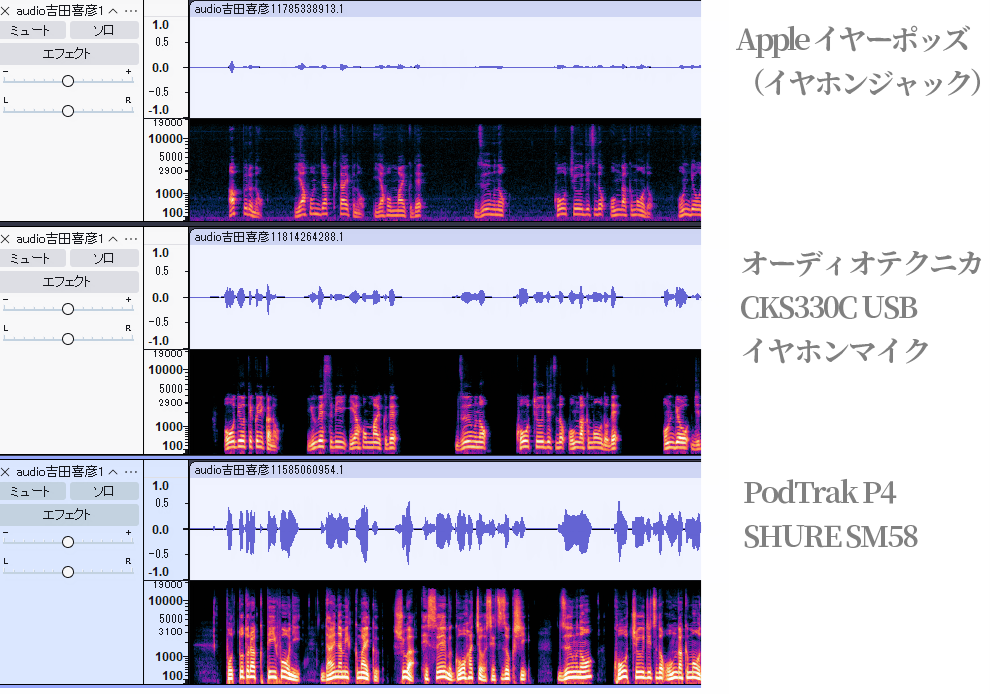Click inside the bottom track's waveform

coord(445,529)
